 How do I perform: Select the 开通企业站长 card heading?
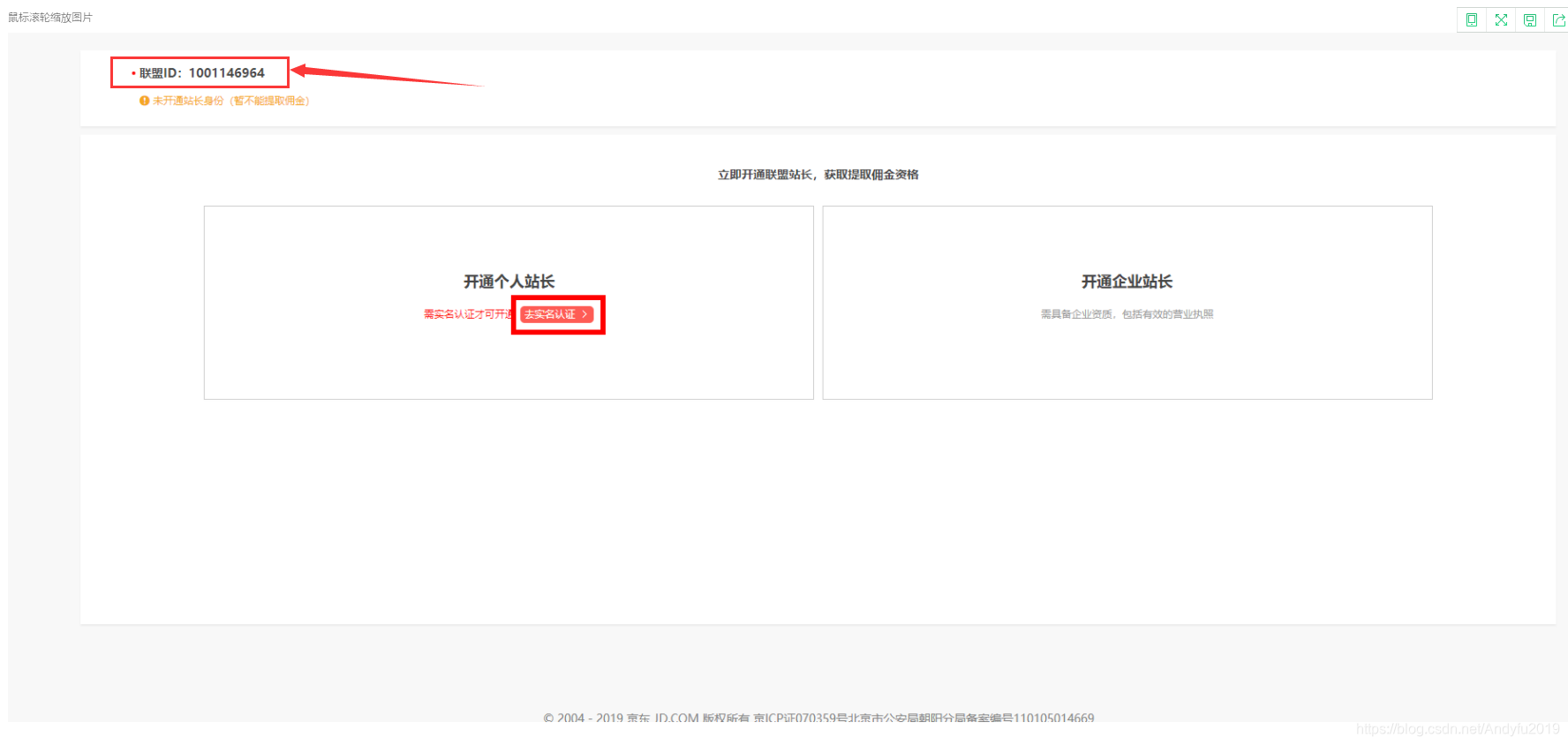[x=1127, y=282]
